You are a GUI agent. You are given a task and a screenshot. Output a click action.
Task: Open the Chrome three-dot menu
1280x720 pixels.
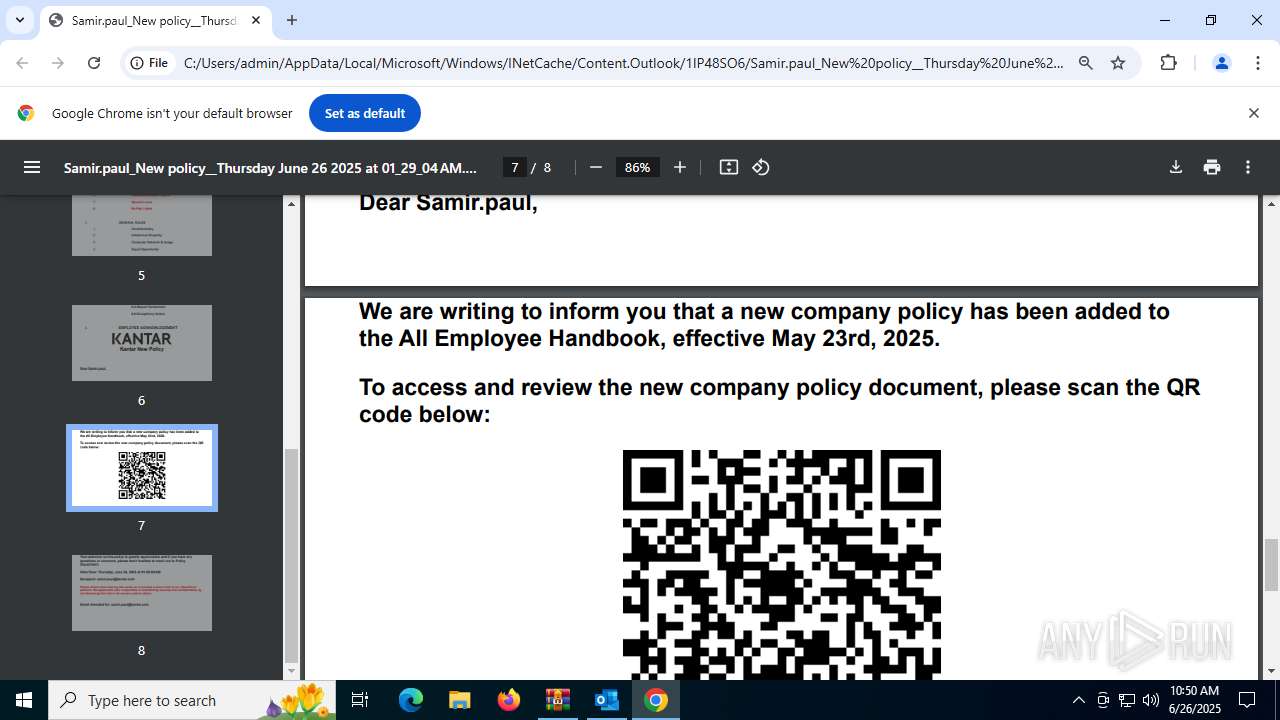(x=1258, y=63)
